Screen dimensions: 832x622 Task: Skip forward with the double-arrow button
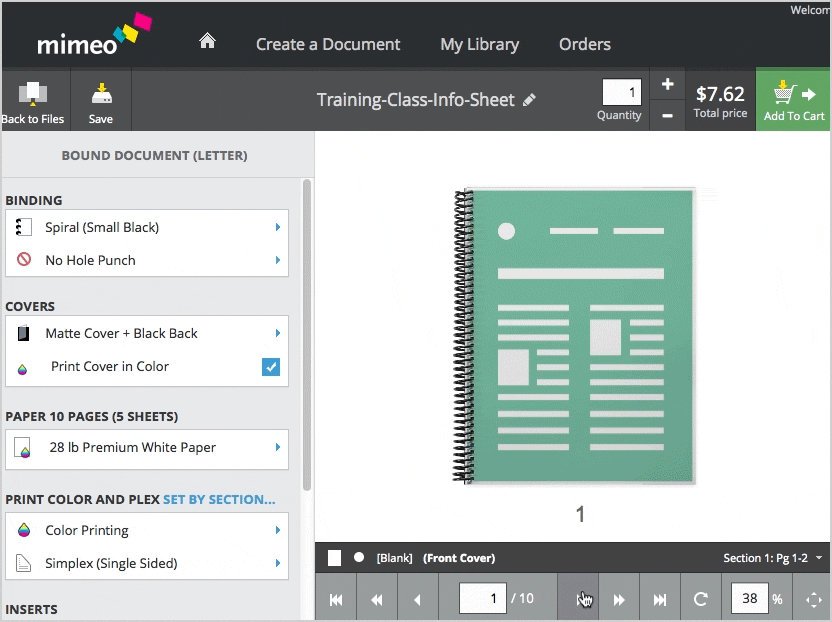[619, 599]
